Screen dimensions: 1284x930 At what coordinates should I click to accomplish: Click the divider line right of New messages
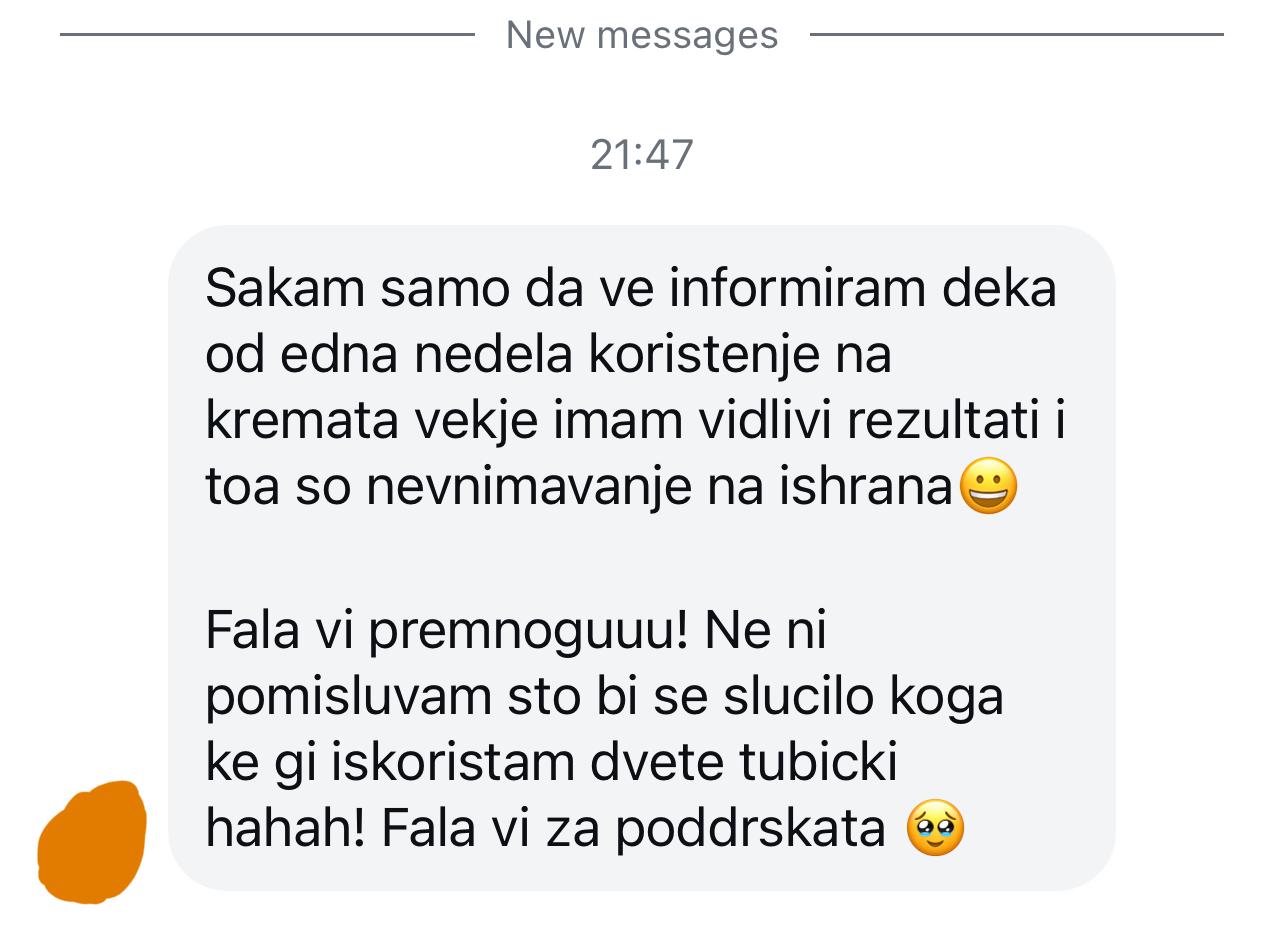tap(1016, 34)
